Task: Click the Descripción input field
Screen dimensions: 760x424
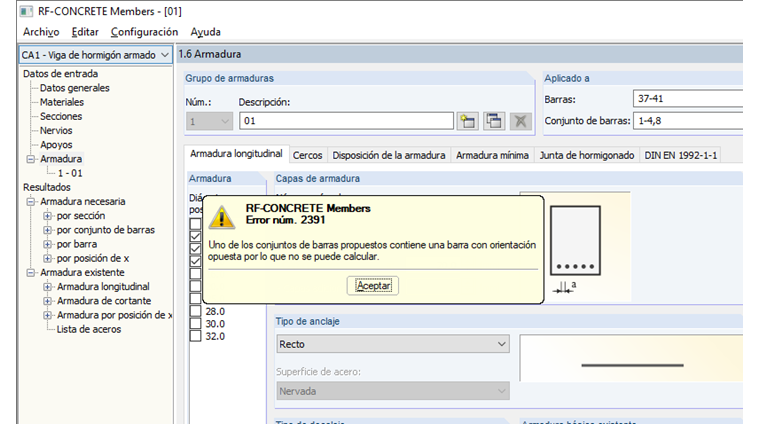Action: (346, 121)
